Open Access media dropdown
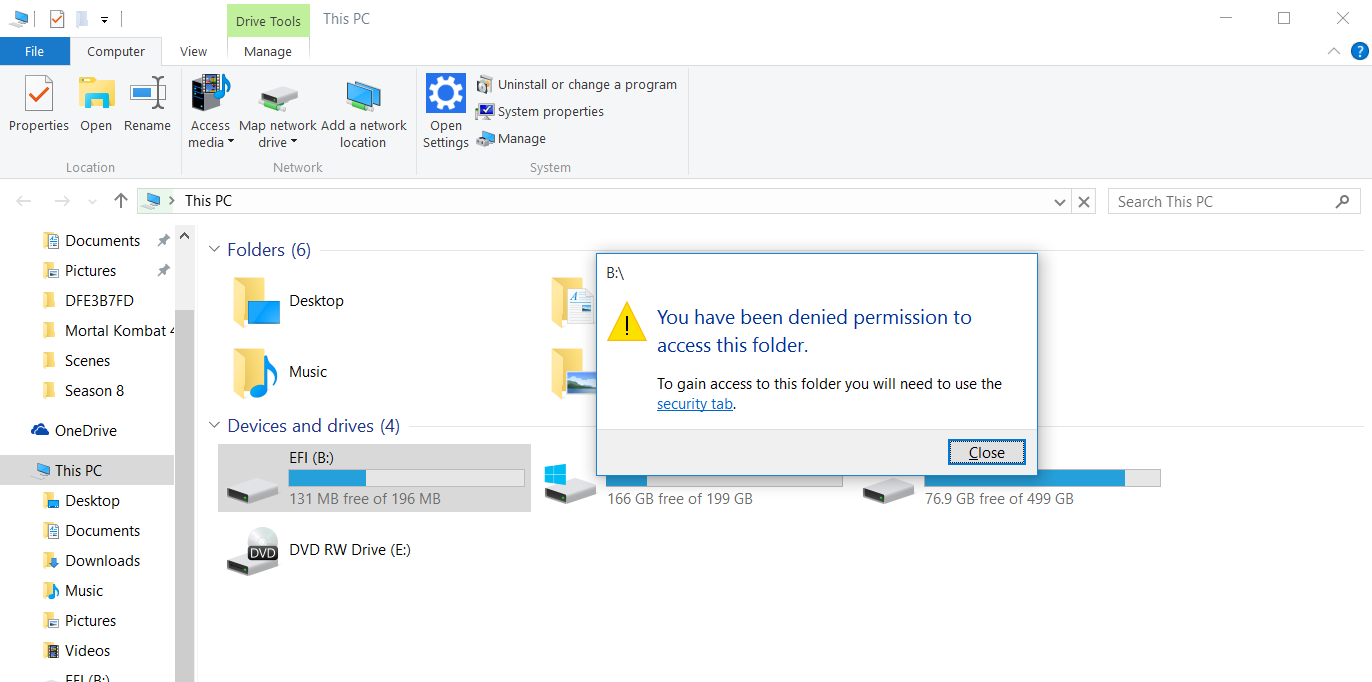 click(x=210, y=111)
